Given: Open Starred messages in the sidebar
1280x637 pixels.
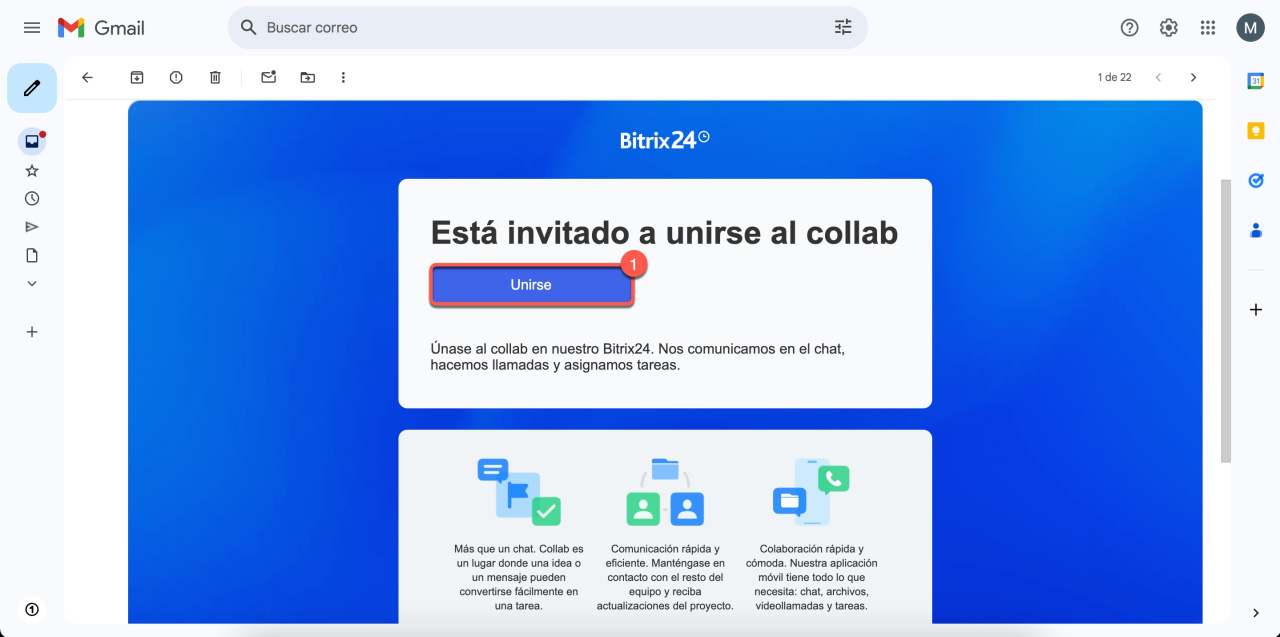Looking at the screenshot, I should pos(32,171).
